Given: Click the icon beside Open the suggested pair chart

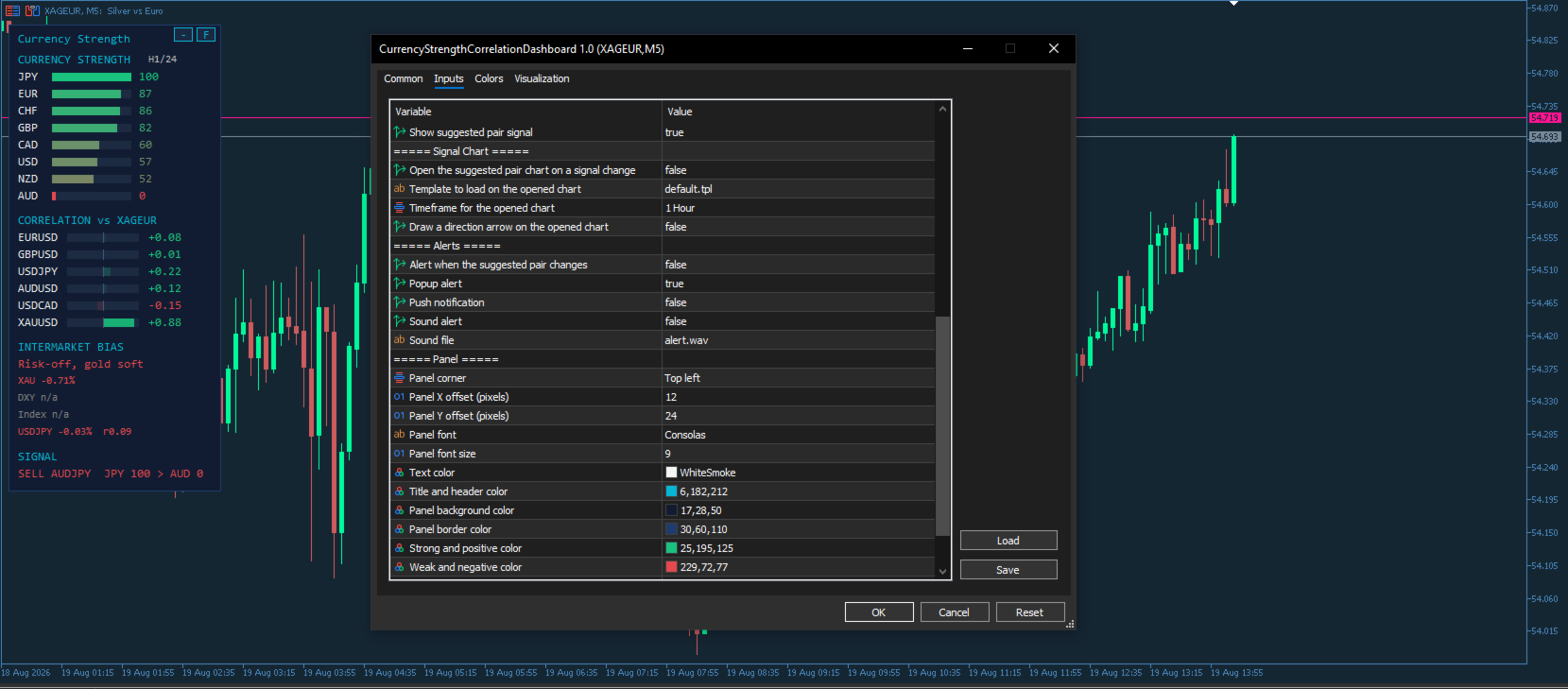Looking at the screenshot, I should tap(400, 170).
